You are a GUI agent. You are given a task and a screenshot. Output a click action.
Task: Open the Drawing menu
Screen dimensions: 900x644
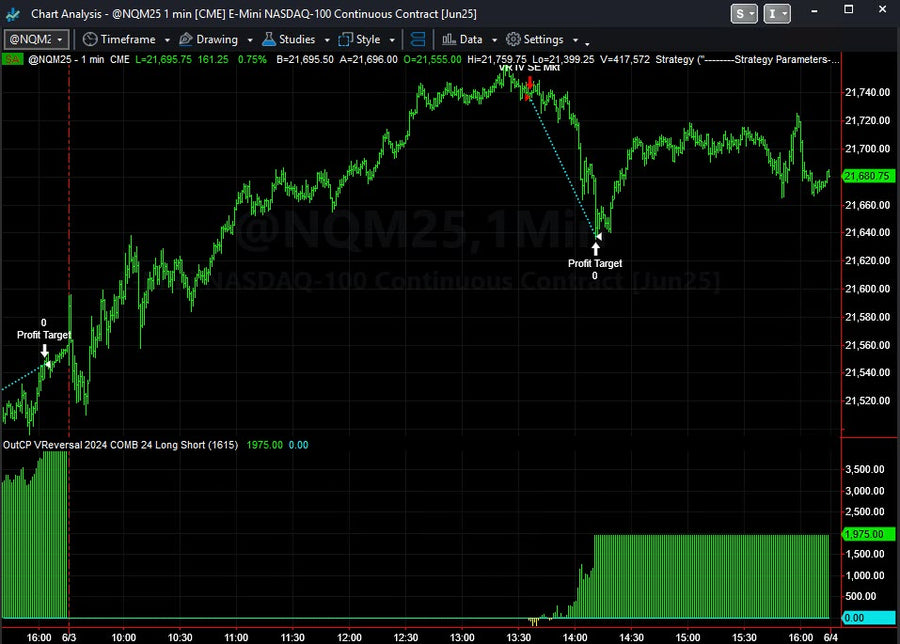pyautogui.click(x=217, y=40)
